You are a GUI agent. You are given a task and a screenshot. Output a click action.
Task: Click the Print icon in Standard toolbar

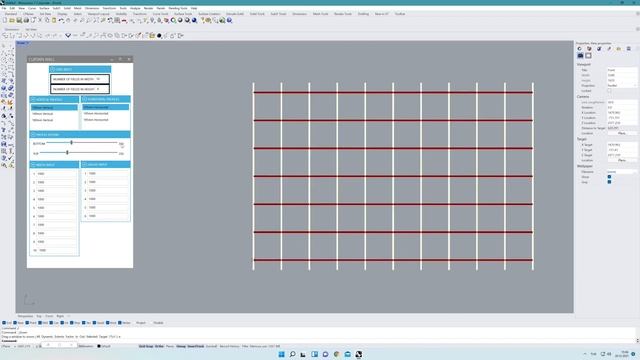tap(26, 20)
